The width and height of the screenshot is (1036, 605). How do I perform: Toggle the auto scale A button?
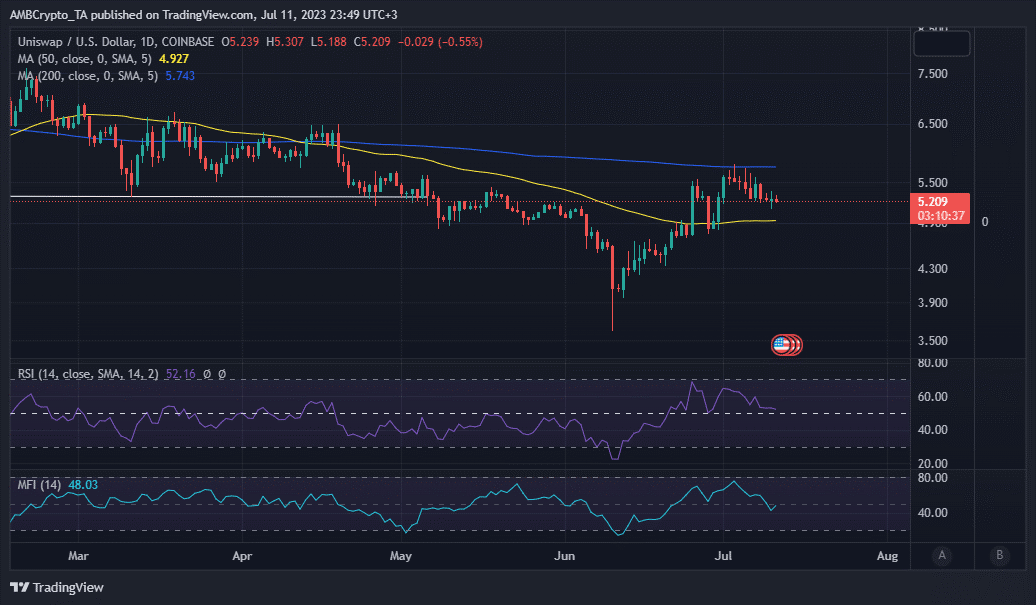coord(942,555)
